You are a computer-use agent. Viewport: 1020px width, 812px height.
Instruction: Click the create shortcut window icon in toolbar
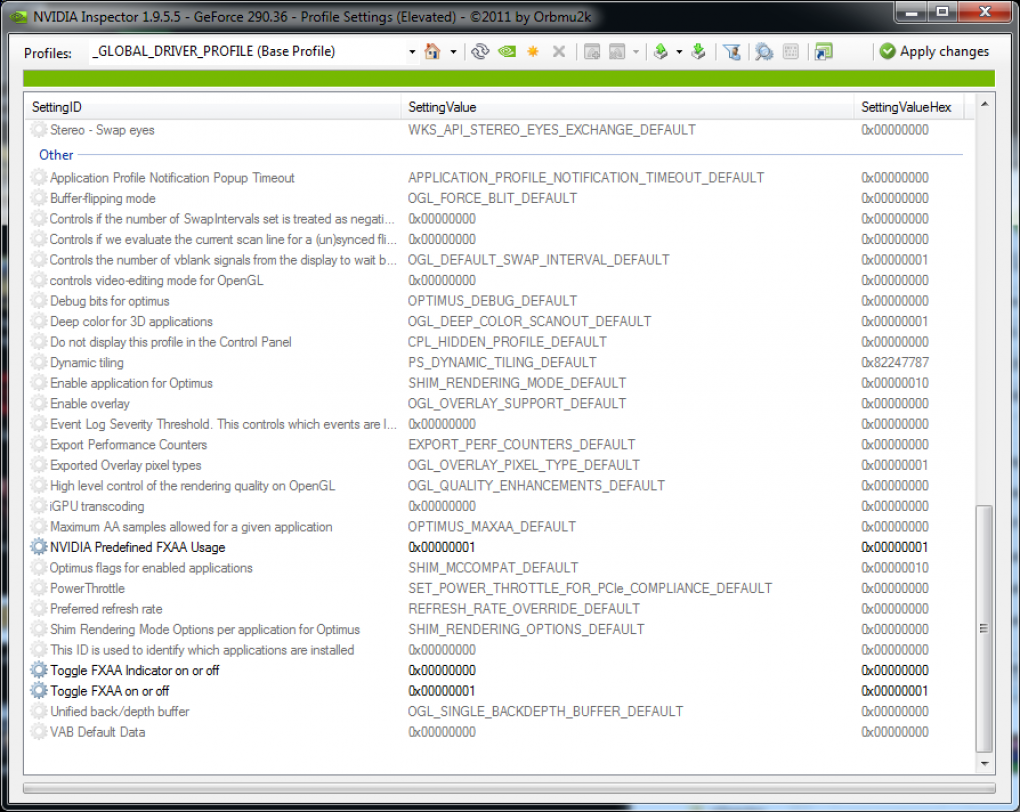click(824, 51)
